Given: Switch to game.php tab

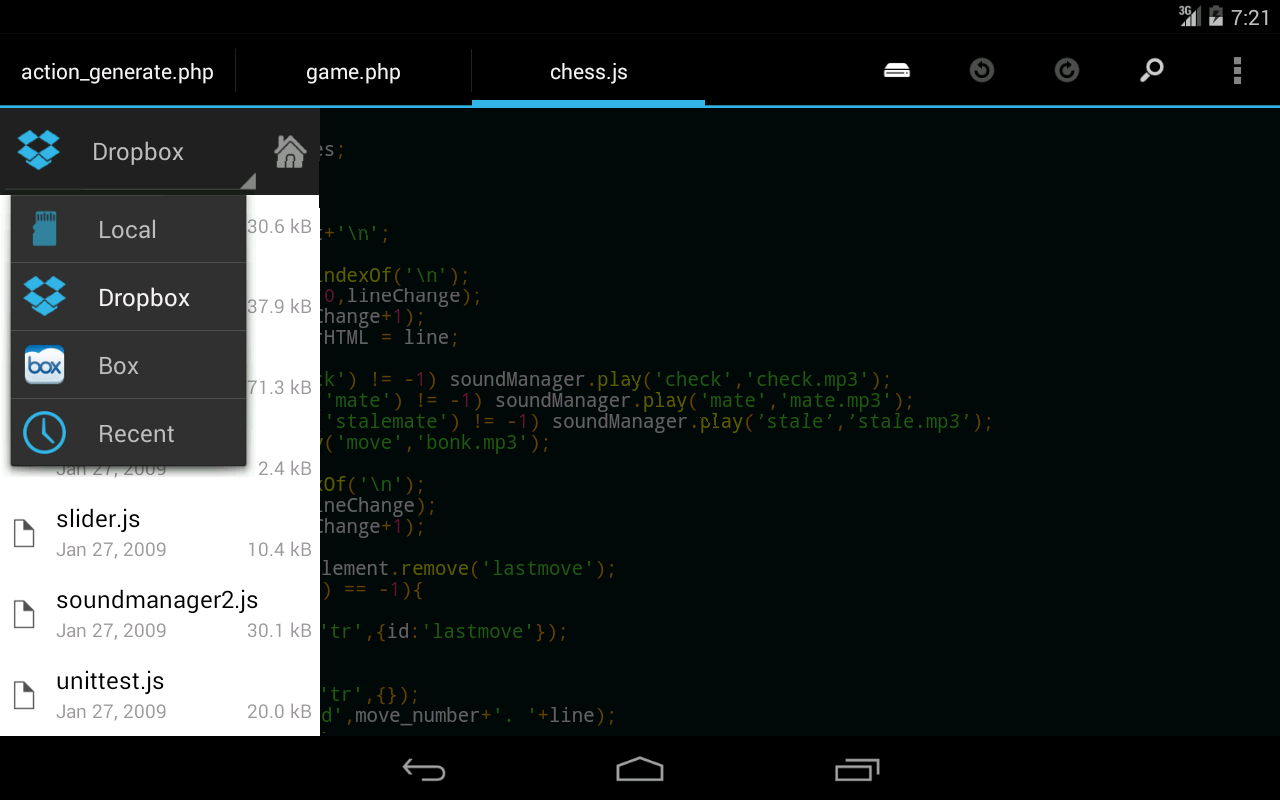Looking at the screenshot, I should tap(353, 72).
